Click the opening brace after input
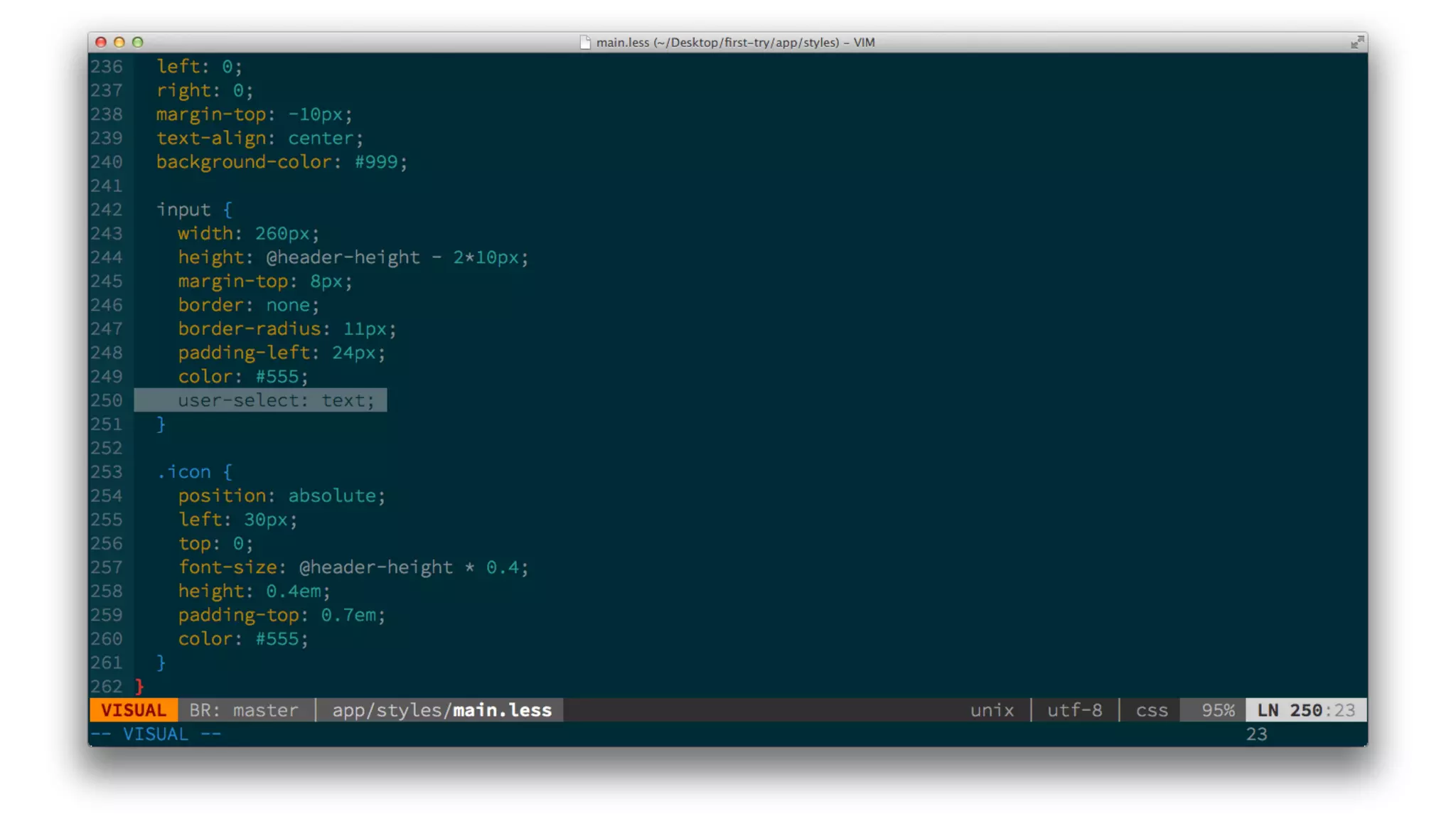1456x819 pixels. [227, 210]
